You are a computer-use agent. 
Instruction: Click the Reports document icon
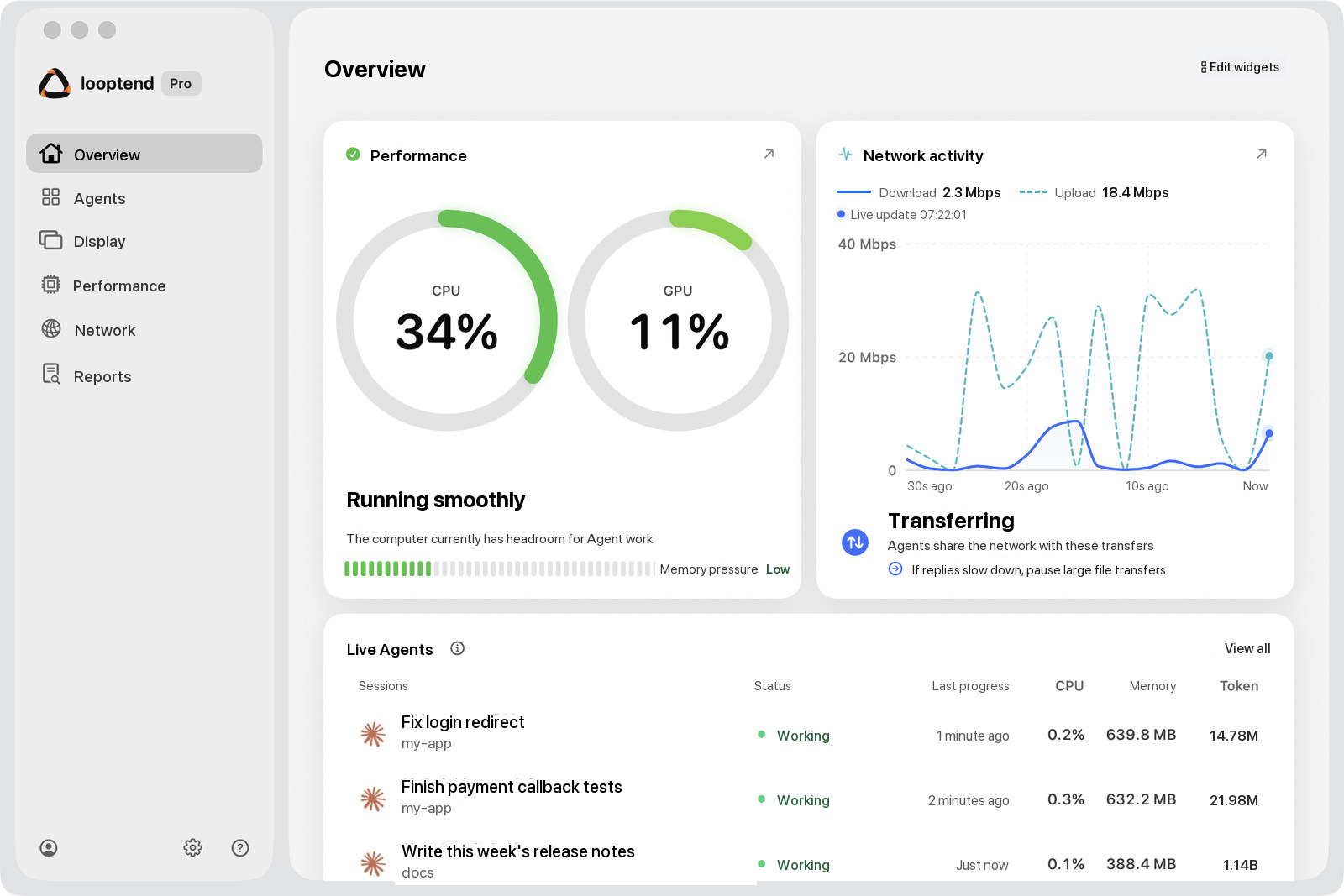51,375
